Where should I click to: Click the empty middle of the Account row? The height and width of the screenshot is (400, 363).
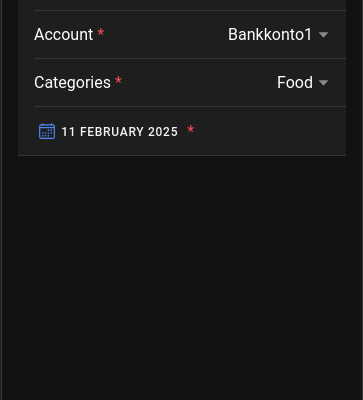(x=166, y=35)
